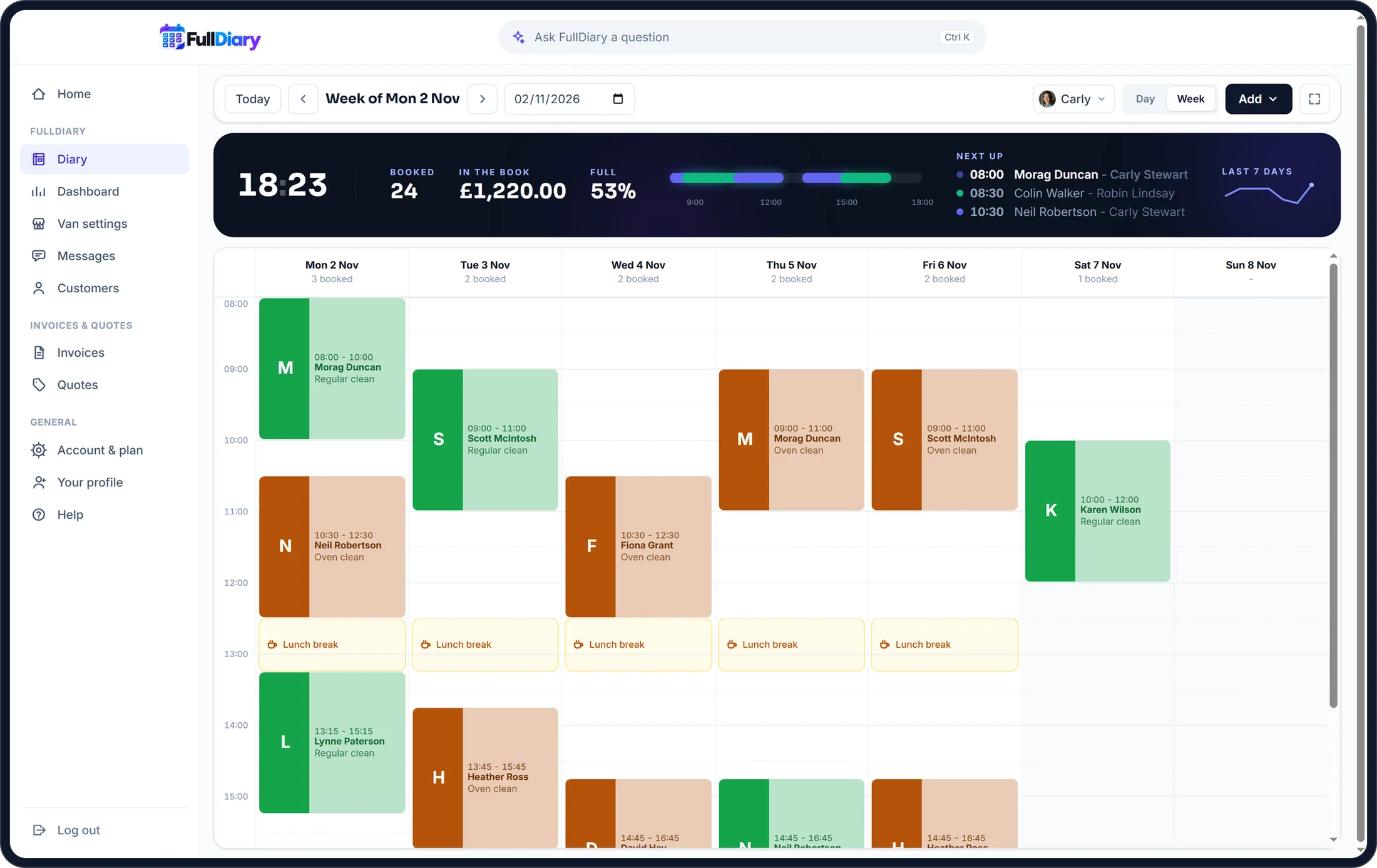1377x868 pixels.
Task: Open Heather Ross's 13:45 Tuesday booking
Action: [x=485, y=778]
